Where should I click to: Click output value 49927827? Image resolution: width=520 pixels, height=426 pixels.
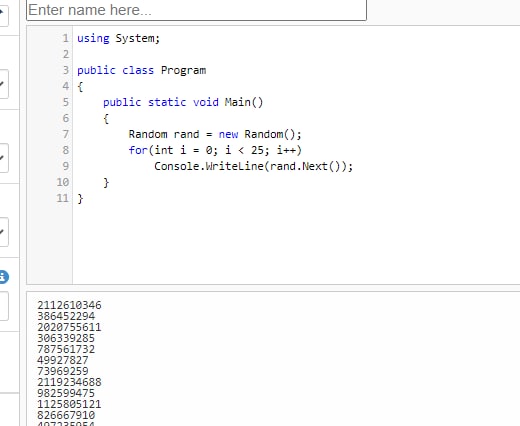63,360
